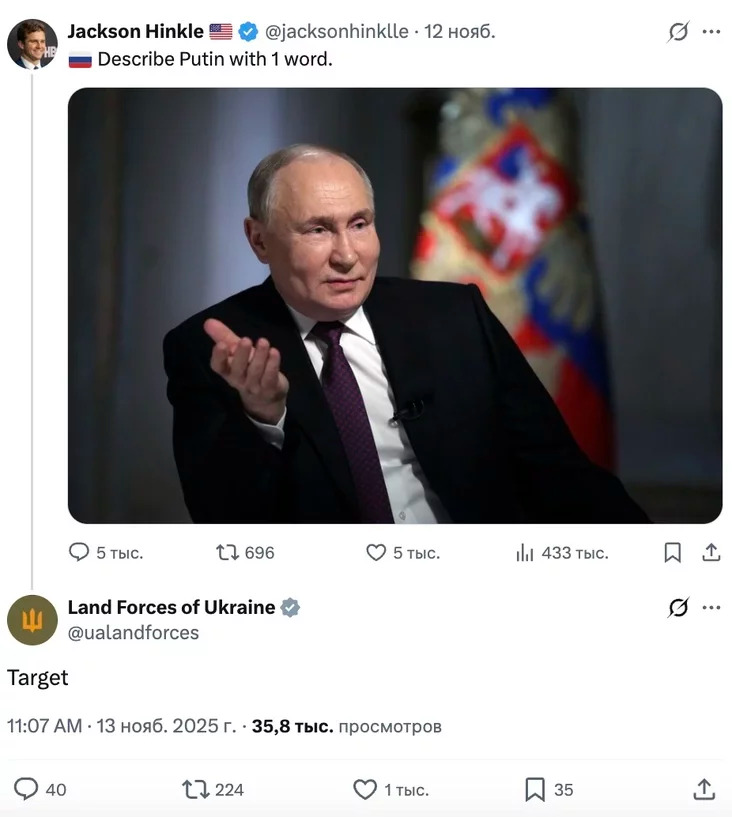Screen dimensions: 732x817
Task: Open Grok icon on Land Forces reply
Action: 678,608
